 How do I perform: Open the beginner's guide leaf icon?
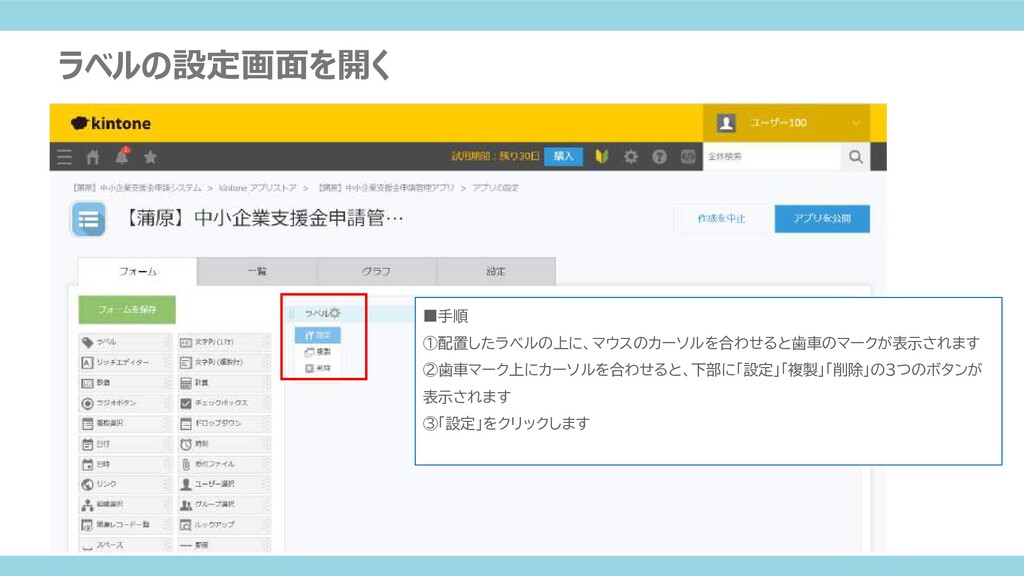(601, 157)
